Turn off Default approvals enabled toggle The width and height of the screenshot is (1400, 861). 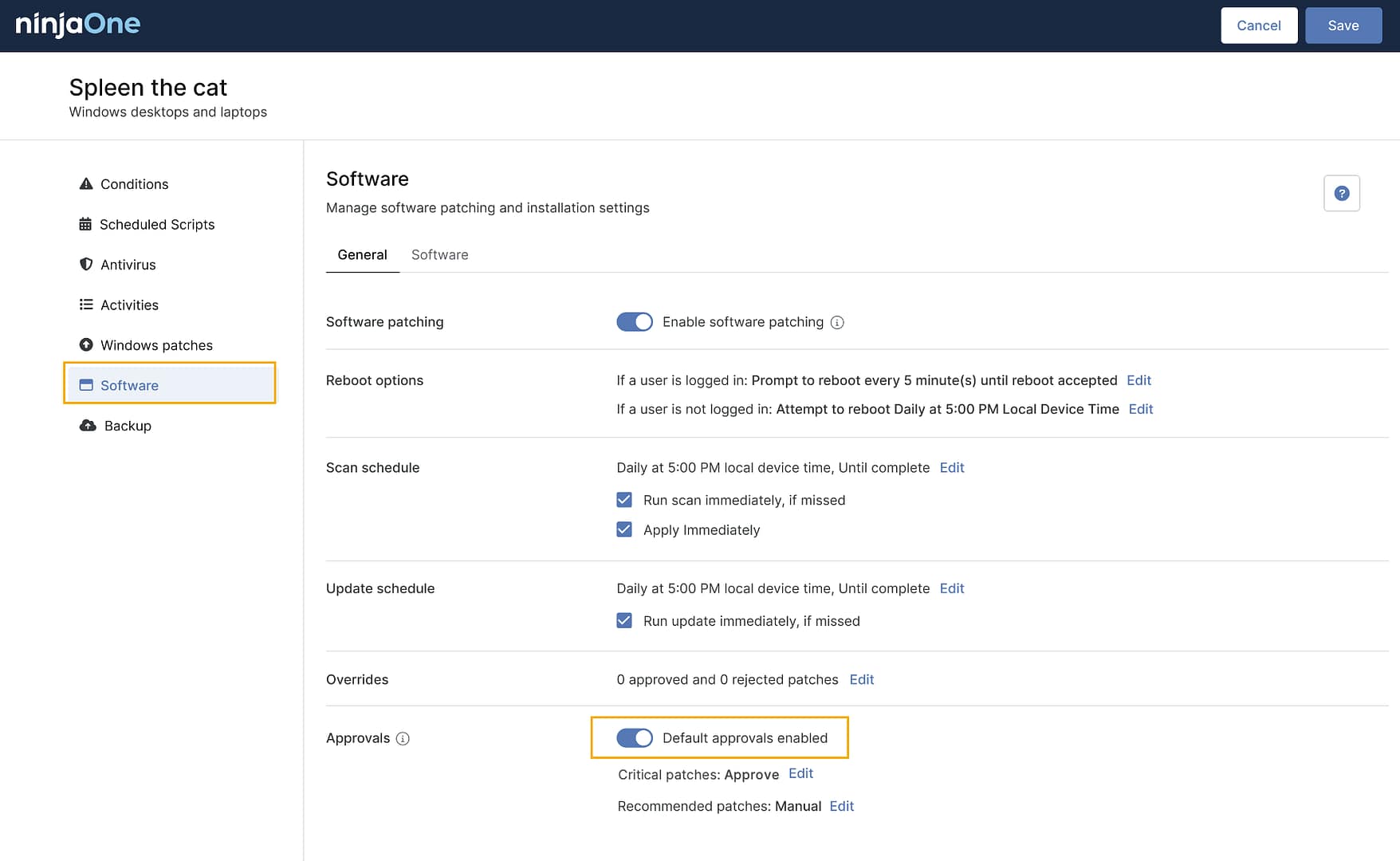[635, 738]
